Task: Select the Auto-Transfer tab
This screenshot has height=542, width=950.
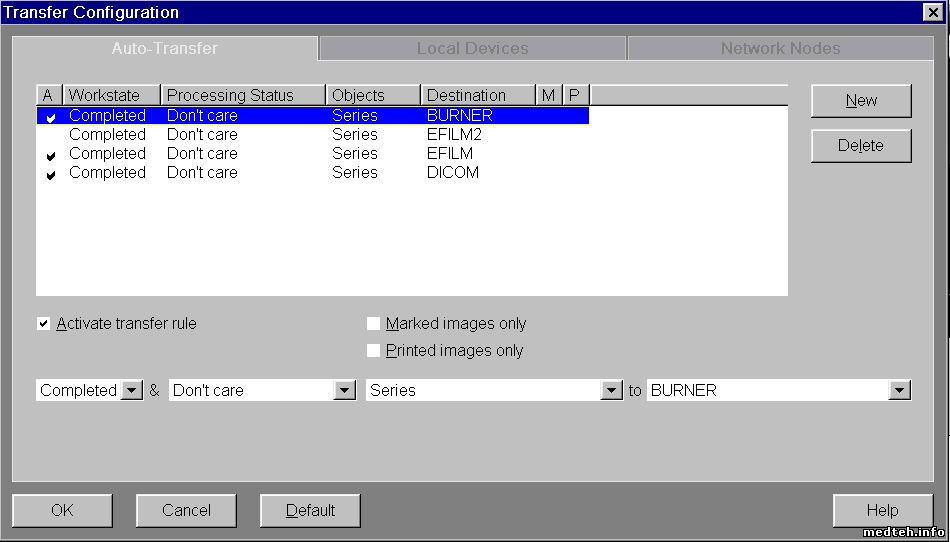Action: (165, 48)
